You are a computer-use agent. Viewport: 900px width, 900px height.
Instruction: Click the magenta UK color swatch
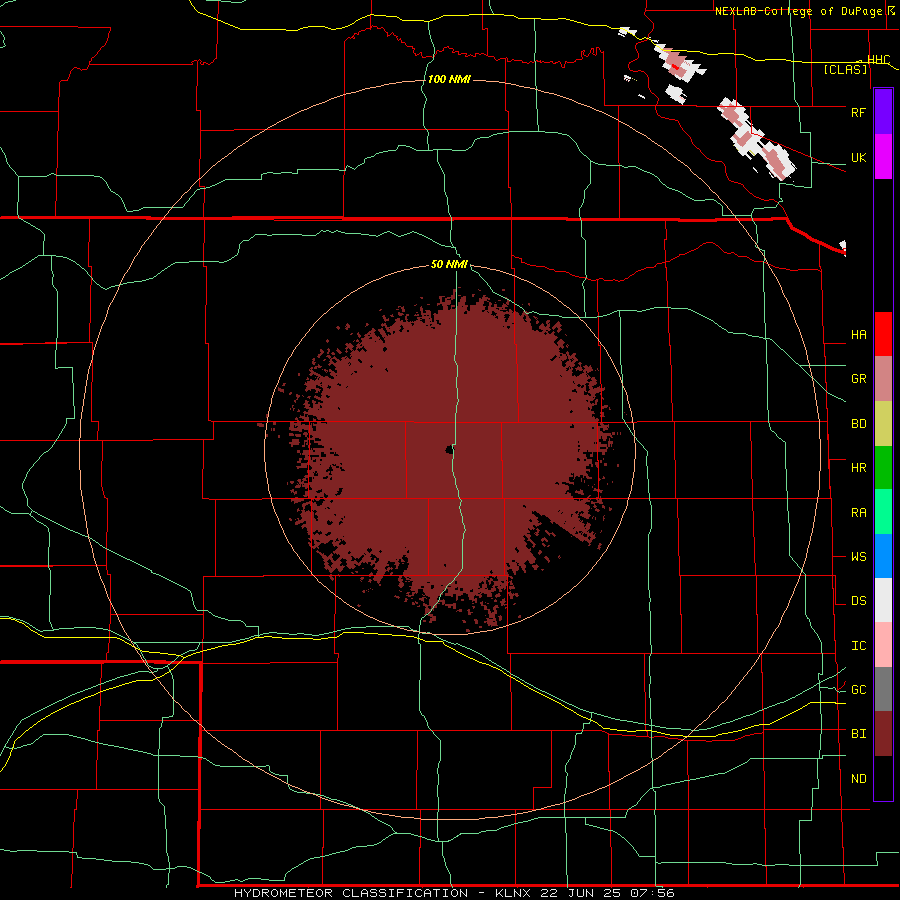pos(883,157)
